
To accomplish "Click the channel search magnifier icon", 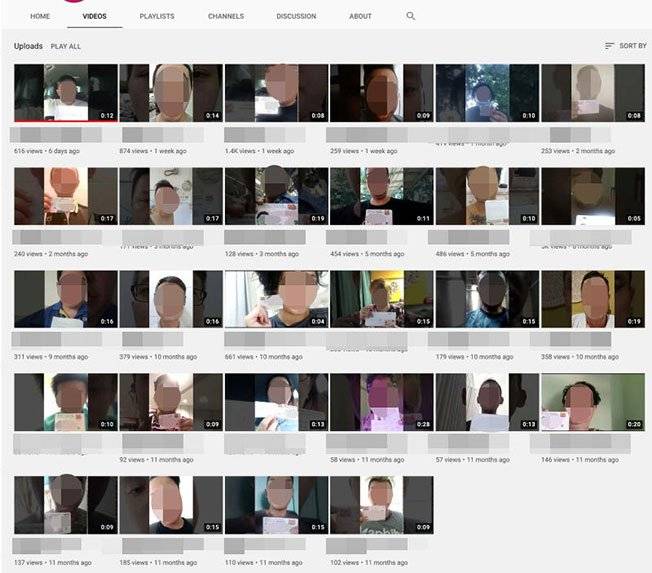I will point(411,16).
